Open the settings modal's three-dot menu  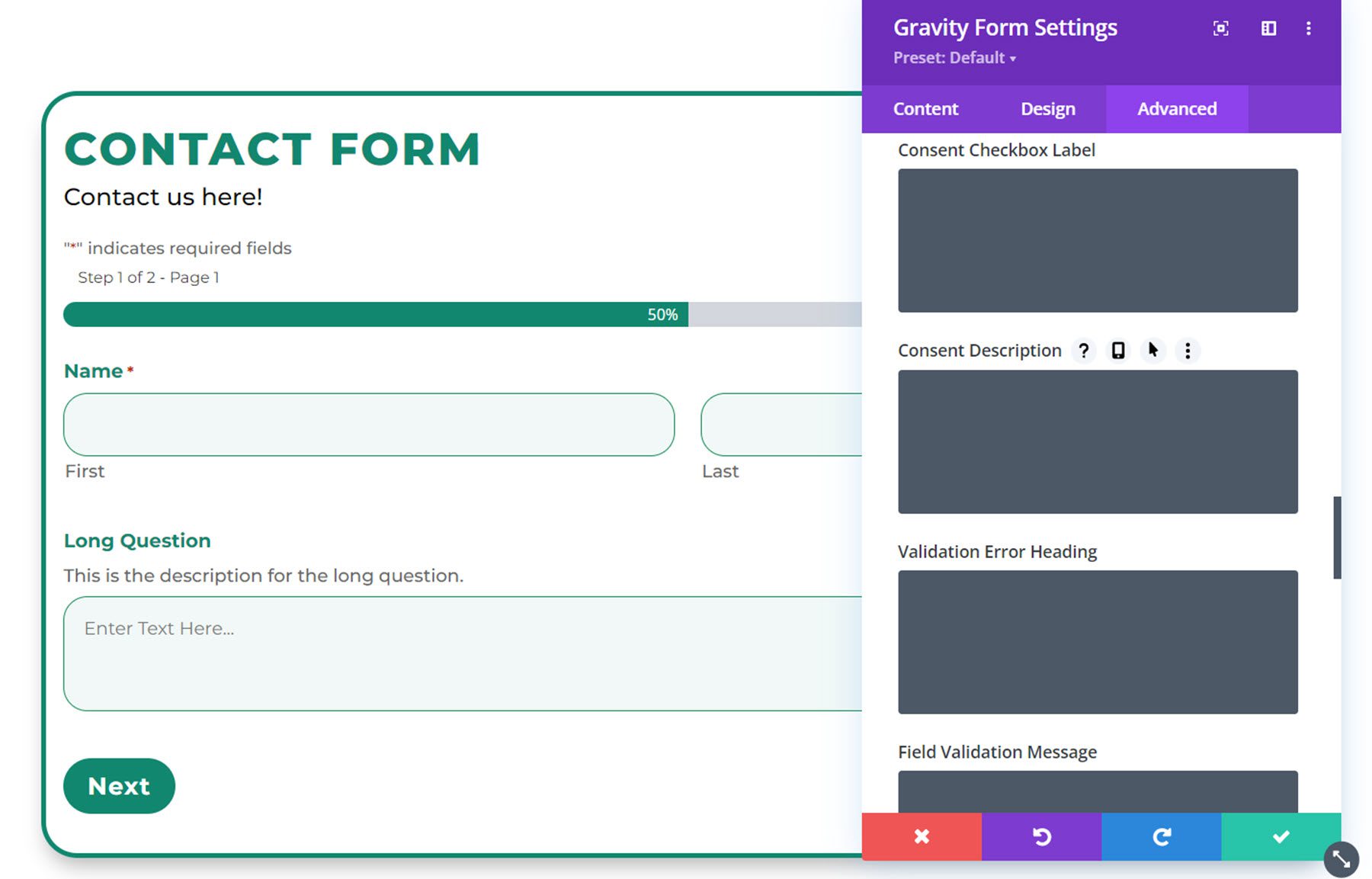click(x=1309, y=28)
